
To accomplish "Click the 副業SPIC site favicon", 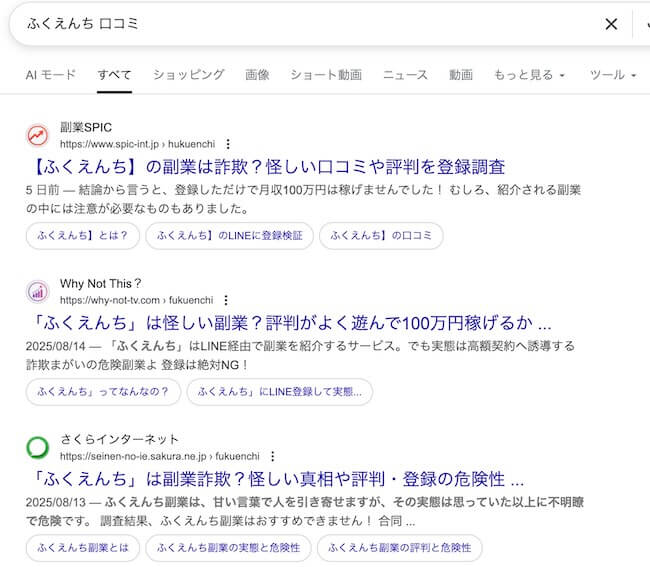I will [x=38, y=136].
